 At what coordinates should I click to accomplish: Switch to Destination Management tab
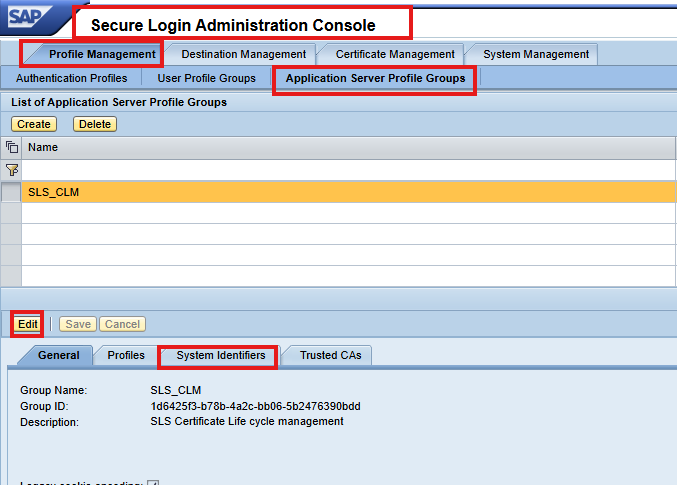(x=243, y=54)
